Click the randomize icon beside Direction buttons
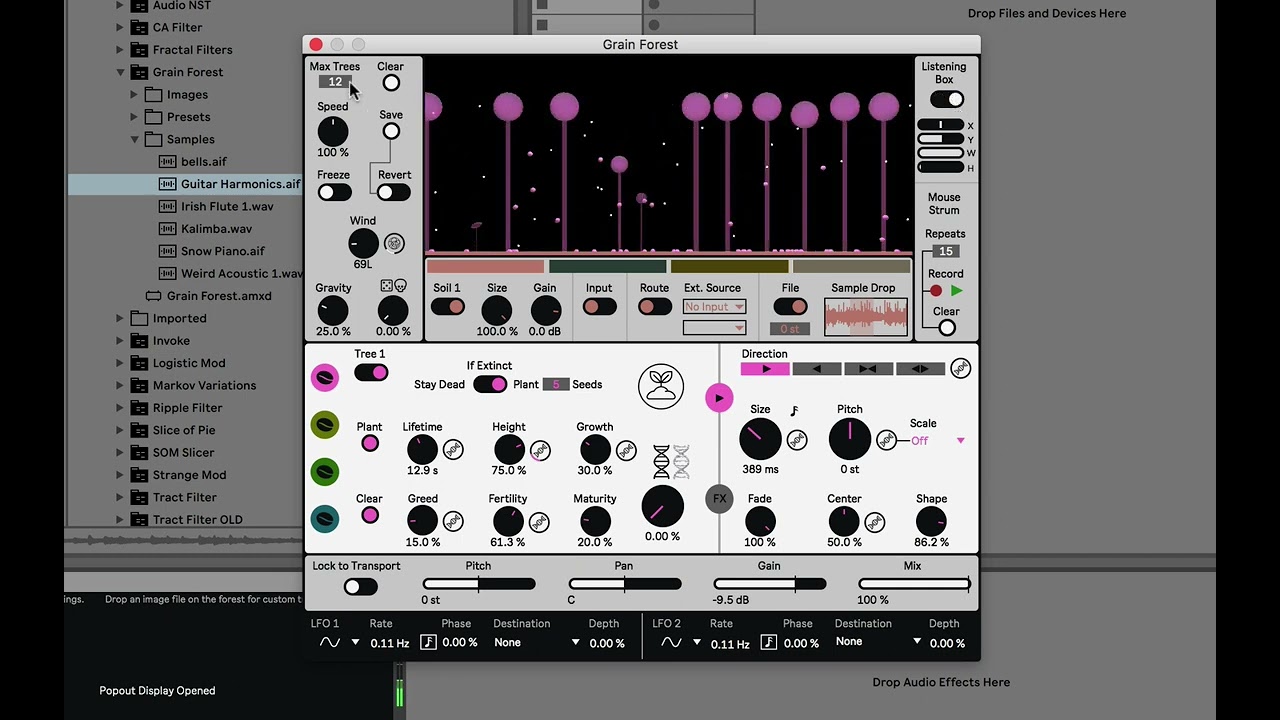 (x=960, y=368)
